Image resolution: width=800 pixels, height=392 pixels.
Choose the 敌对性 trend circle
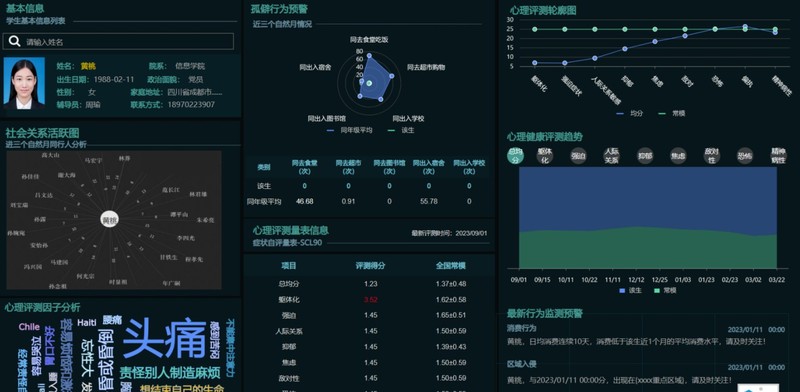[x=712, y=156]
